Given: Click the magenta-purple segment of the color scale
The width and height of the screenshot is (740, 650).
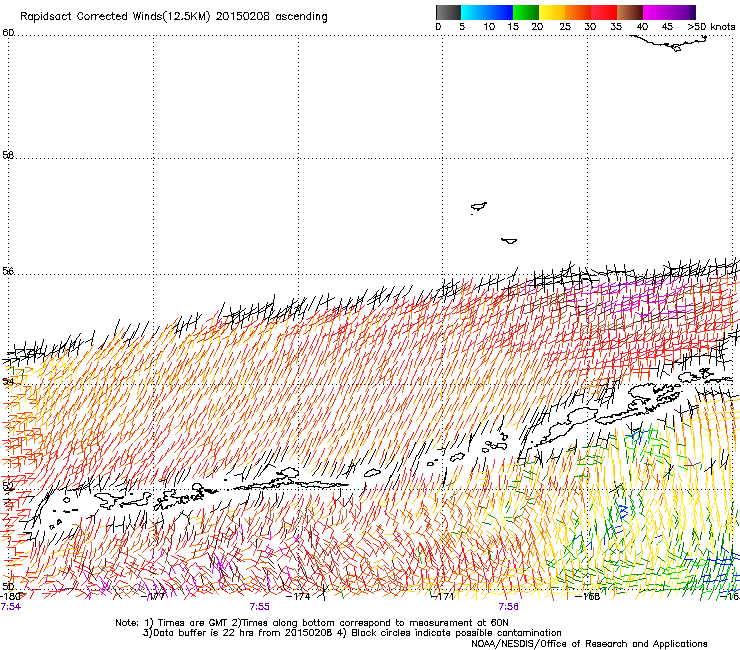Looking at the screenshot, I should (669, 12).
